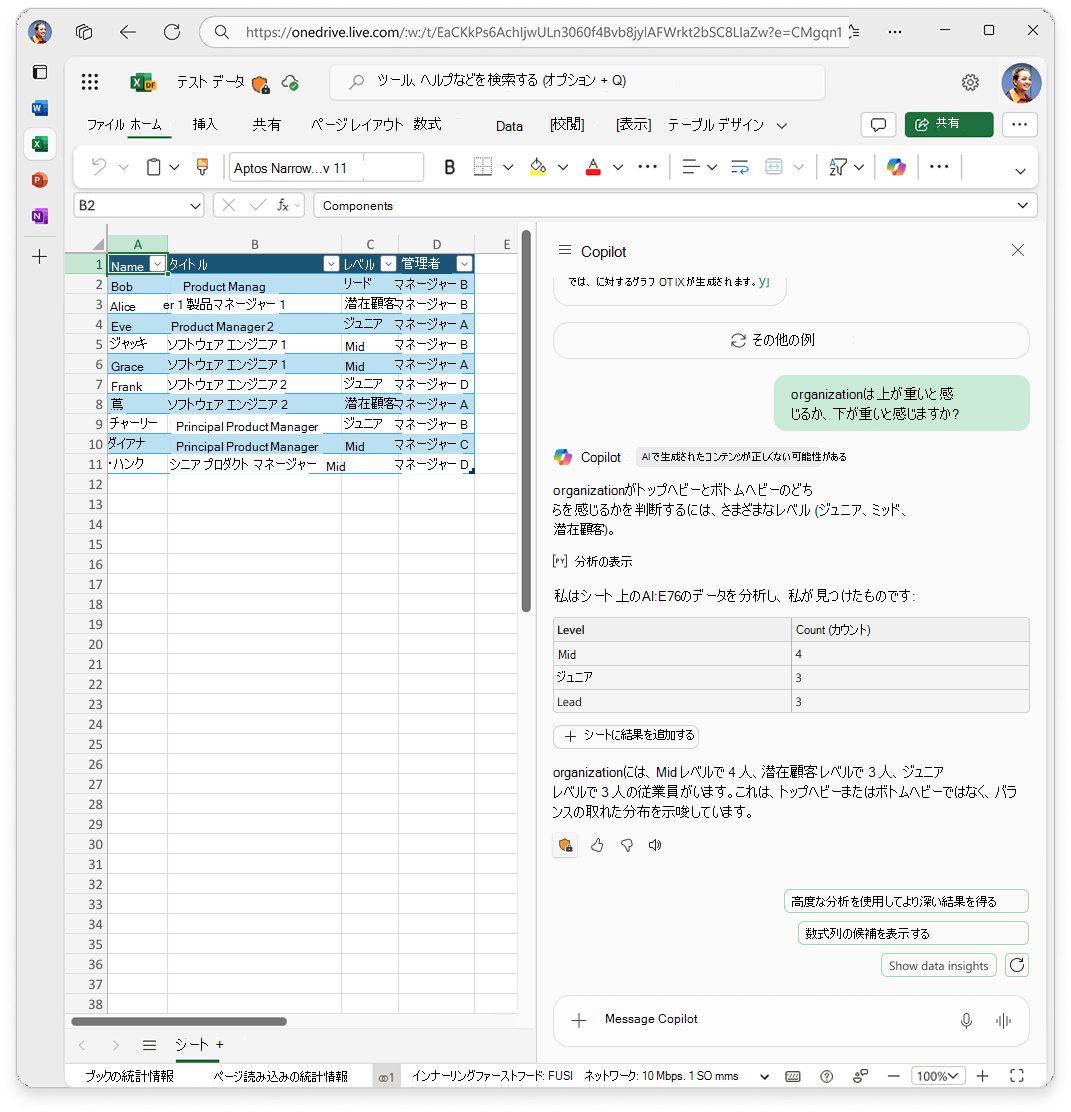Open the タイトル column filter dropdown
Viewport: 1071px width, 1112px height.
331,264
